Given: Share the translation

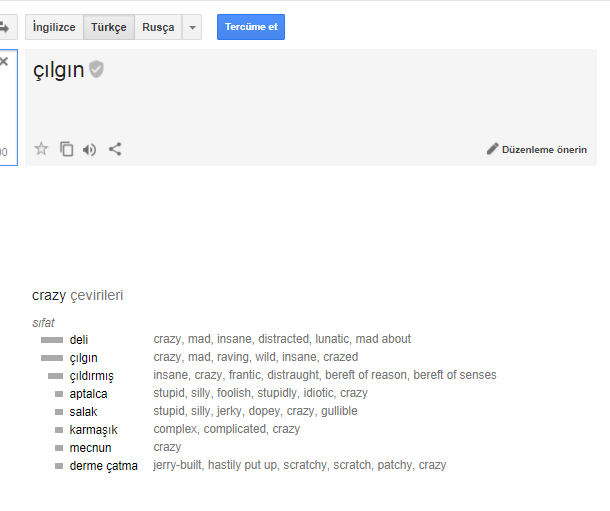Looking at the screenshot, I should (115, 149).
